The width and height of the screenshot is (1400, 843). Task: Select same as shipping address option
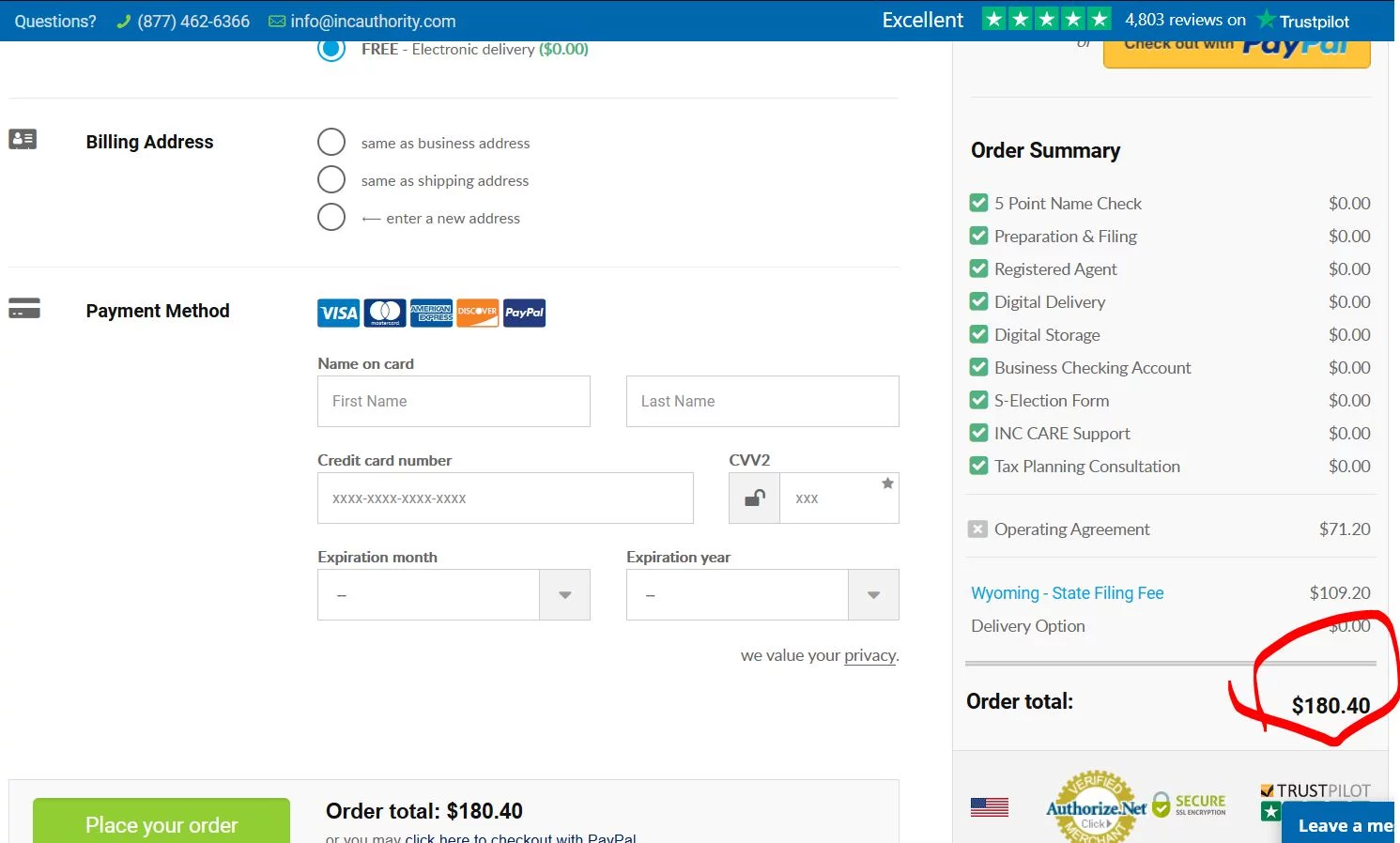coord(331,179)
